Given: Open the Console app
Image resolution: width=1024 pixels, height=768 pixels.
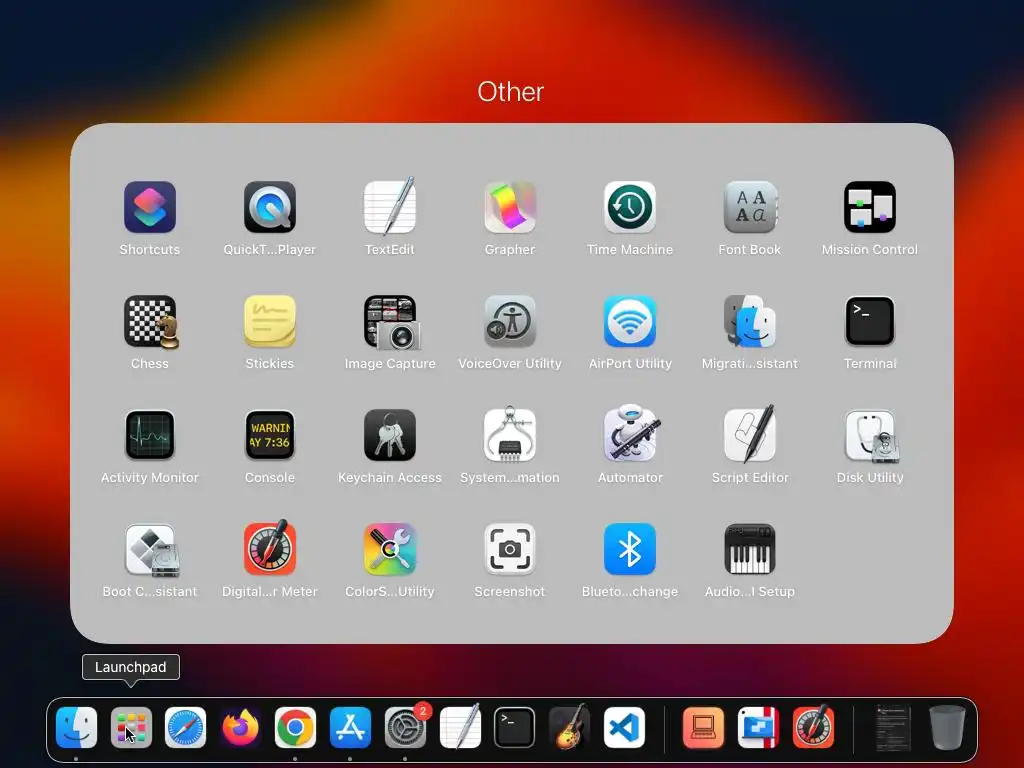Looking at the screenshot, I should click(270, 436).
